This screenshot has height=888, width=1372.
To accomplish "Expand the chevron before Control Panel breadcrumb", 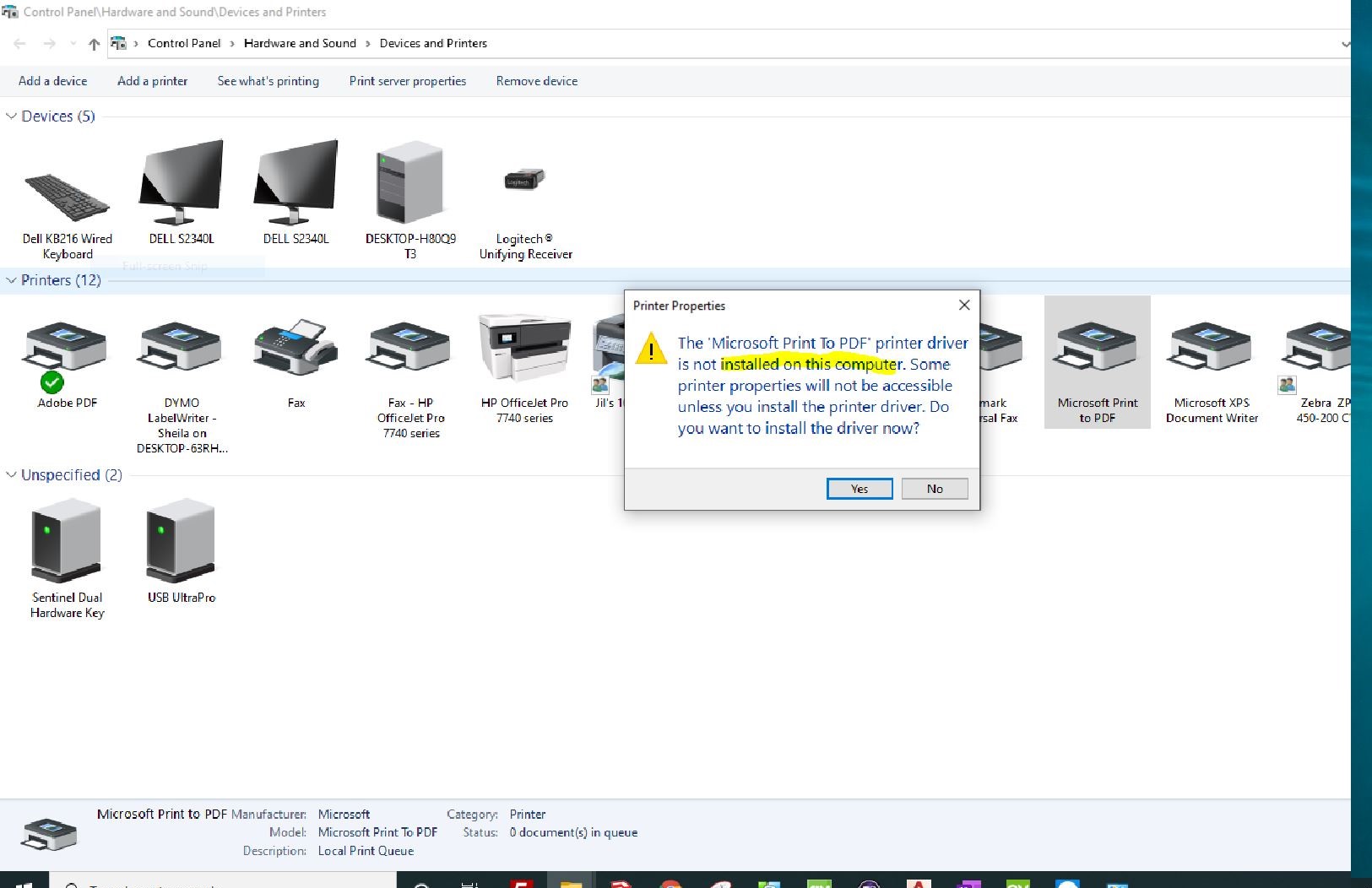I will (136, 44).
